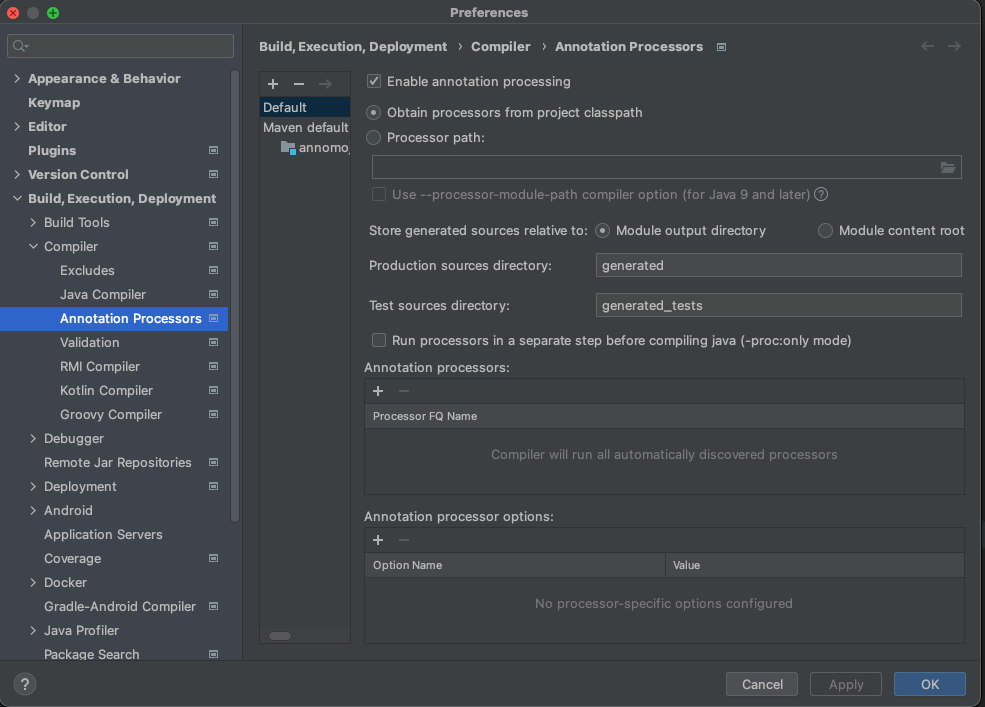This screenshot has width=985, height=707.
Task: Switch to the Maven default profile
Action: 303,128
